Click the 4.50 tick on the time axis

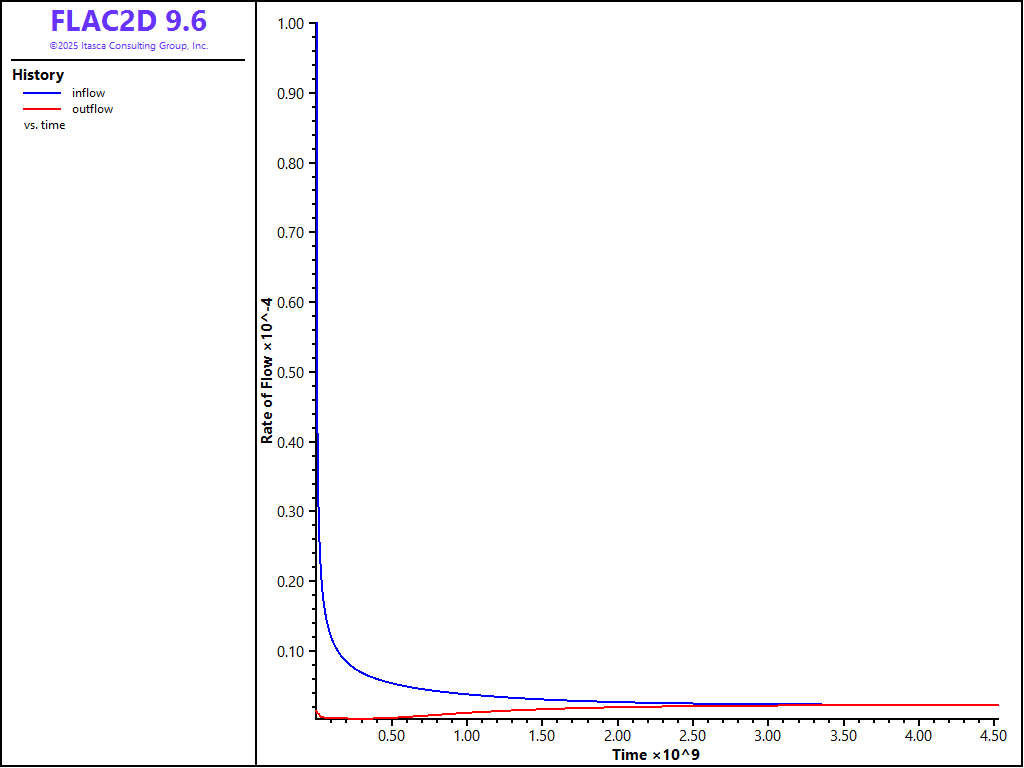pos(993,736)
